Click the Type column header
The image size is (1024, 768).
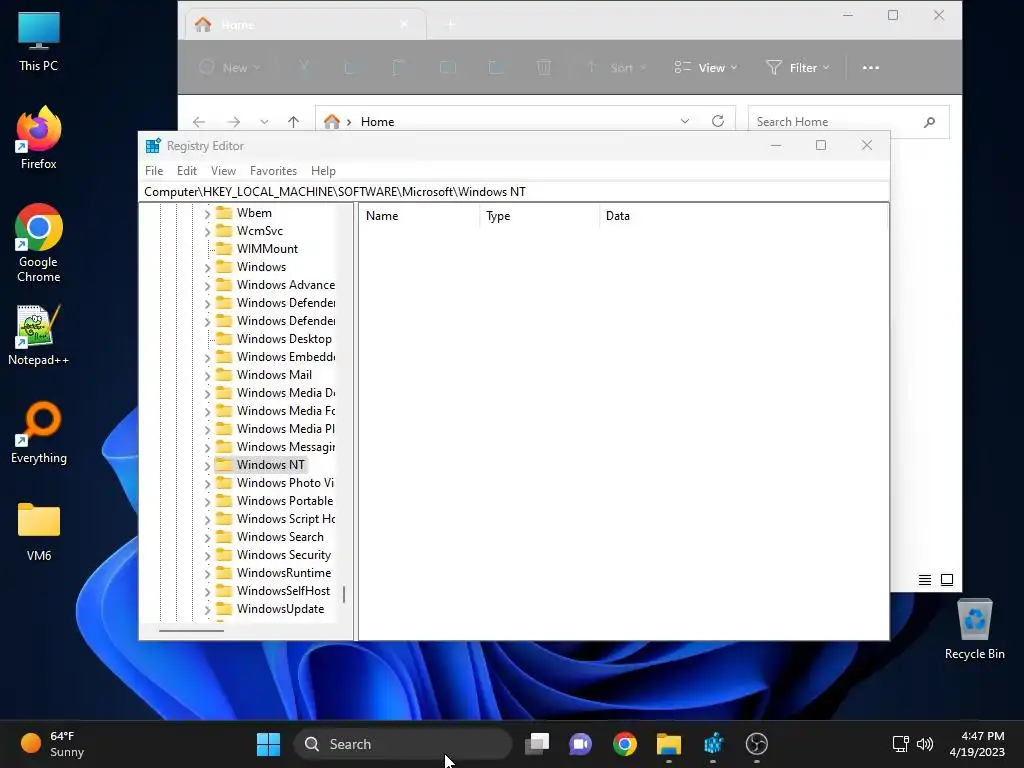click(x=539, y=216)
